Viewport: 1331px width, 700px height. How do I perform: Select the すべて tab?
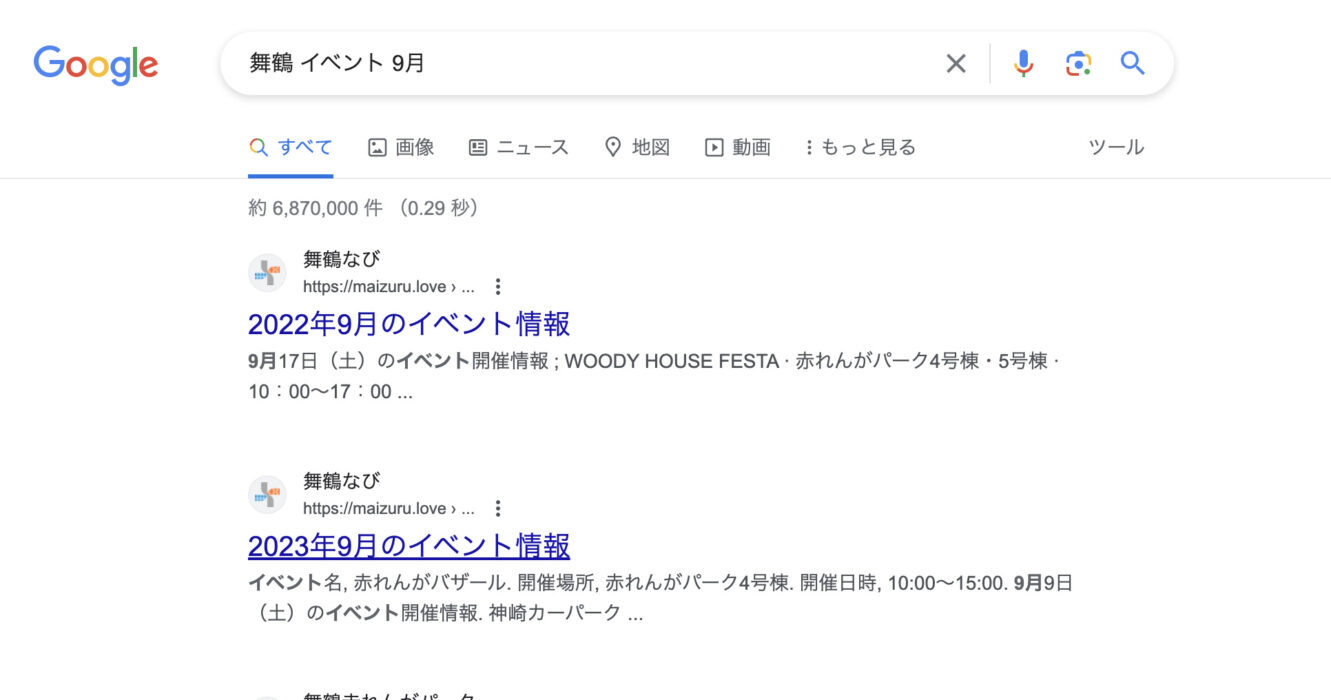(x=291, y=148)
